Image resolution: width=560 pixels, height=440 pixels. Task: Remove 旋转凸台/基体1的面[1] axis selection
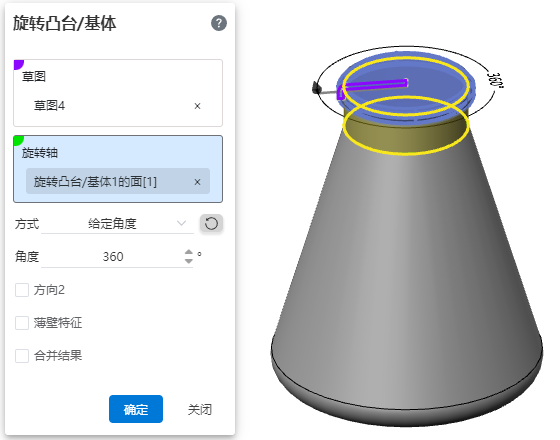coord(197,182)
